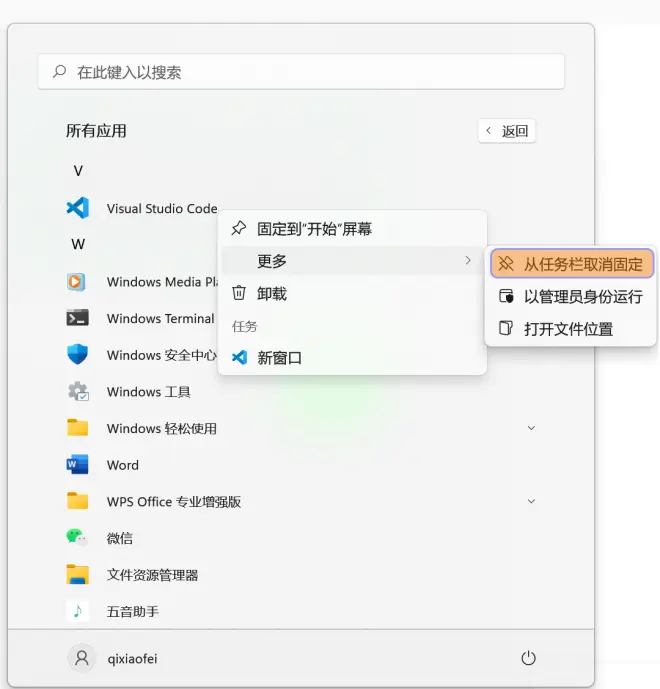
Task: Click the 文件资源管理器 app name
Action: point(152,575)
